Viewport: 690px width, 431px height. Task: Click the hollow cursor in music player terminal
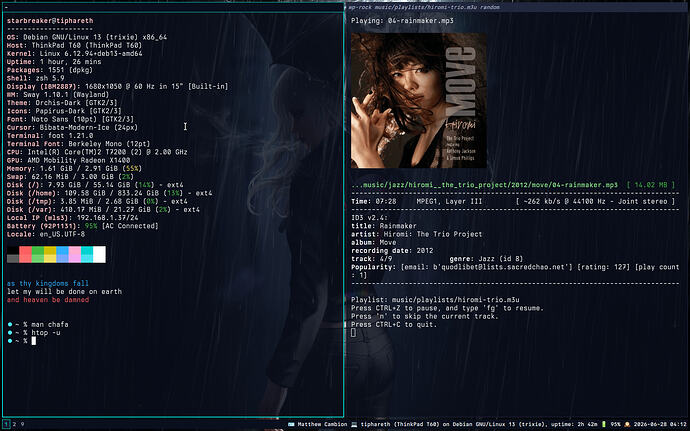coord(353,333)
